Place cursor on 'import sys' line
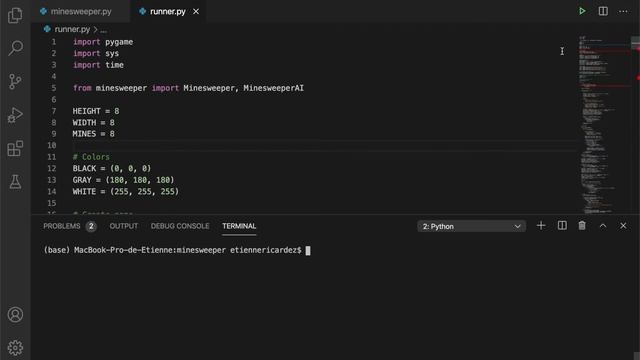 point(96,53)
